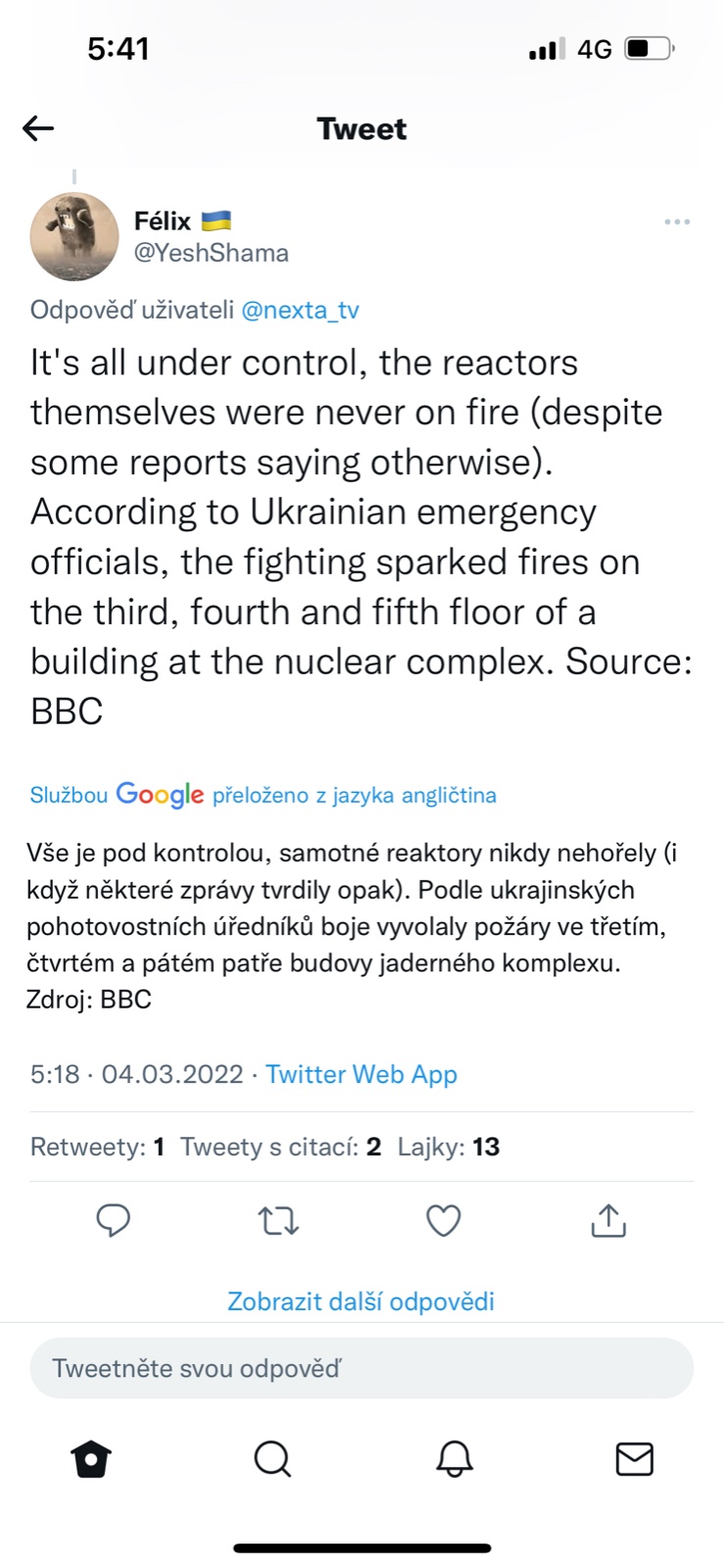Tap the Google translation attribution link
724x1568 pixels.
(263, 795)
